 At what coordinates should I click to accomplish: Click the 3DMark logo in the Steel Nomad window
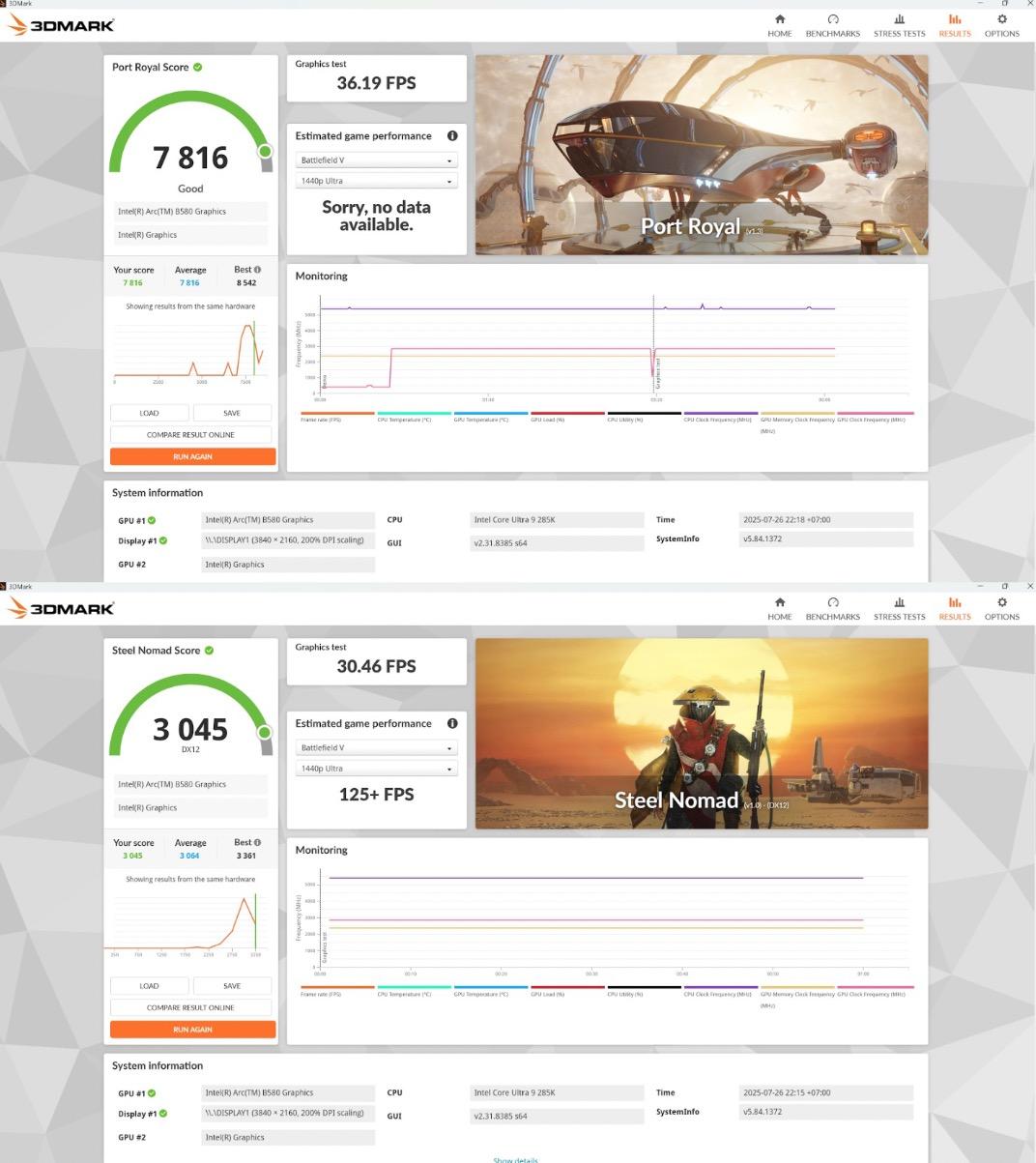coord(61,608)
